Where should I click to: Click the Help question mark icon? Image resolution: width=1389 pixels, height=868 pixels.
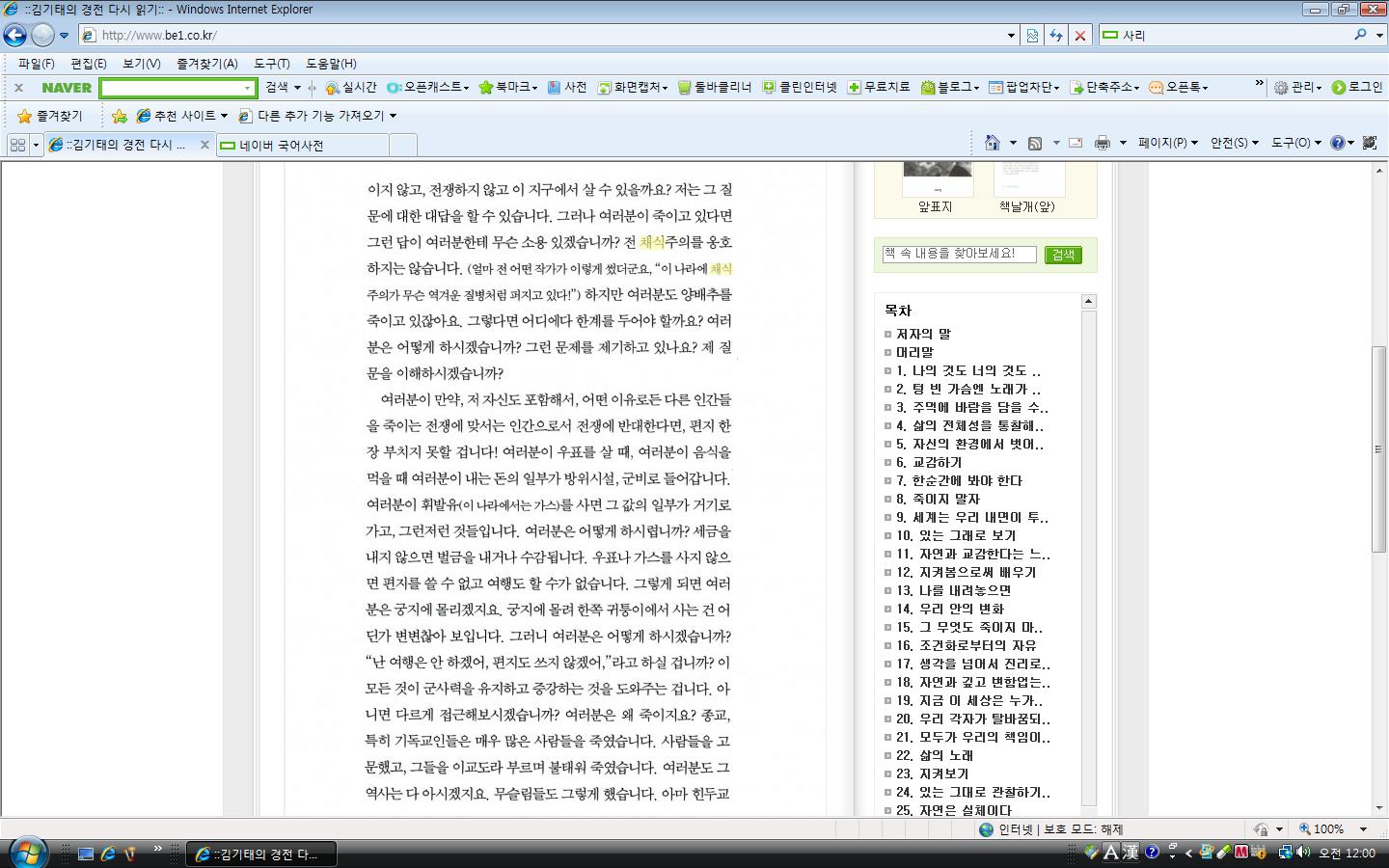[x=1337, y=143]
